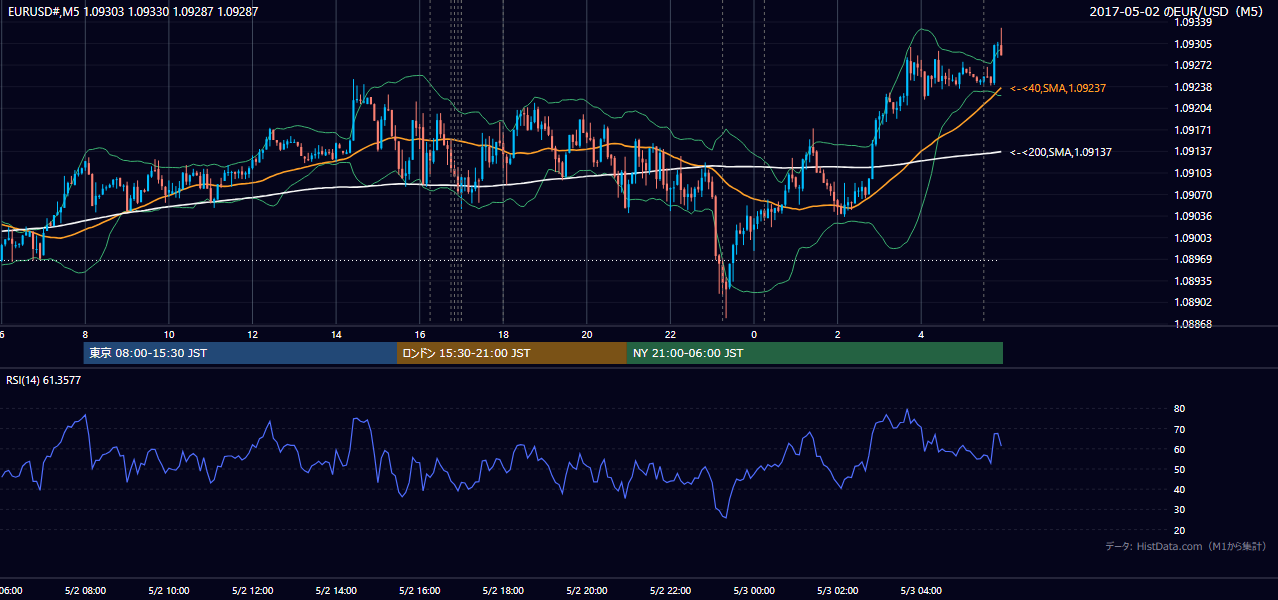Click the 5/3 00:00 time axis label
Image resolution: width=1278 pixels, height=600 pixels.
point(753,591)
